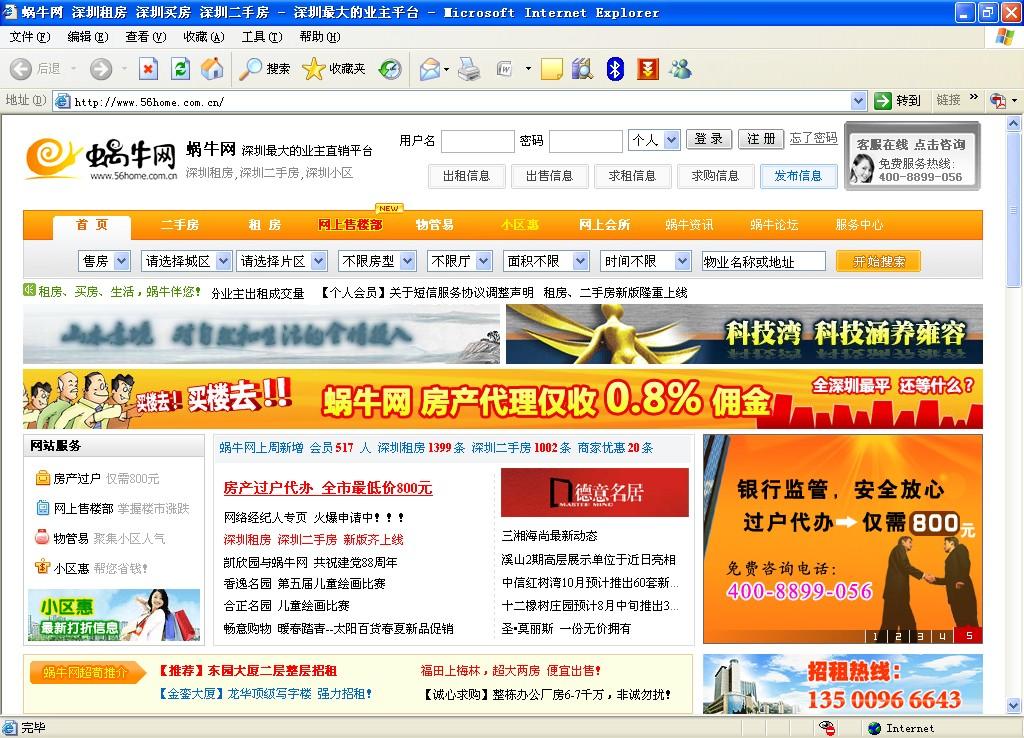Click the security icon in status bar
Screen dimensions: 1024x738
tap(827, 728)
